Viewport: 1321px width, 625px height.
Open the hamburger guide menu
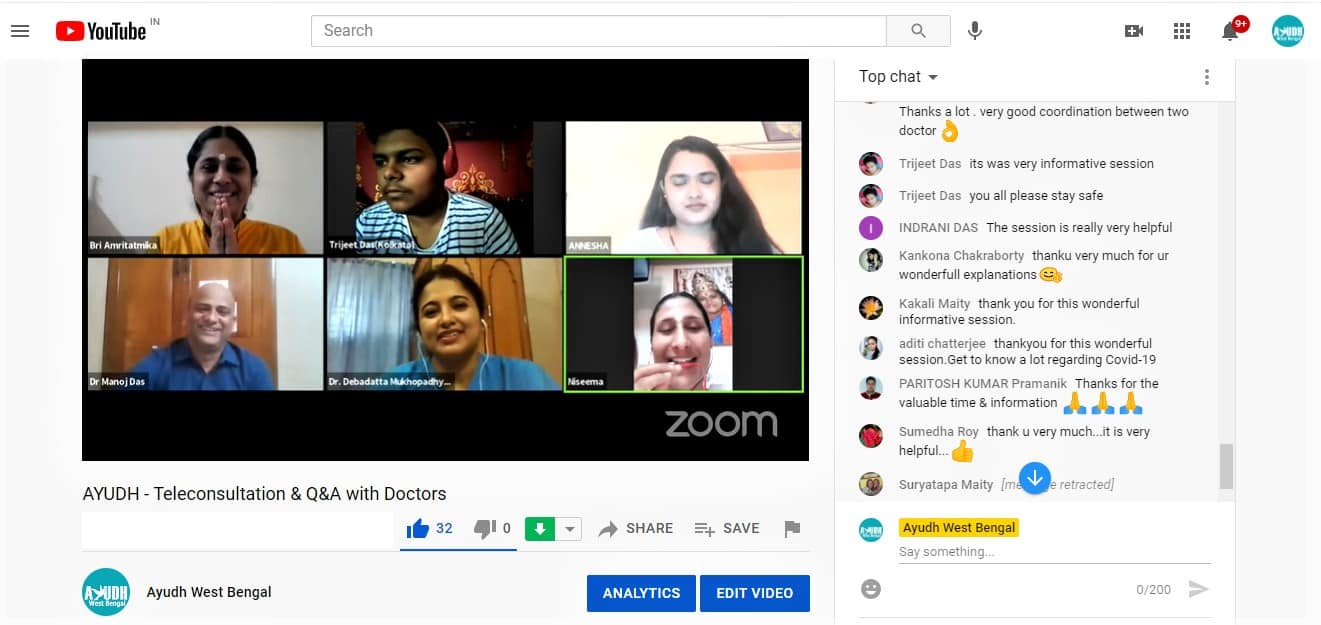pos(20,31)
